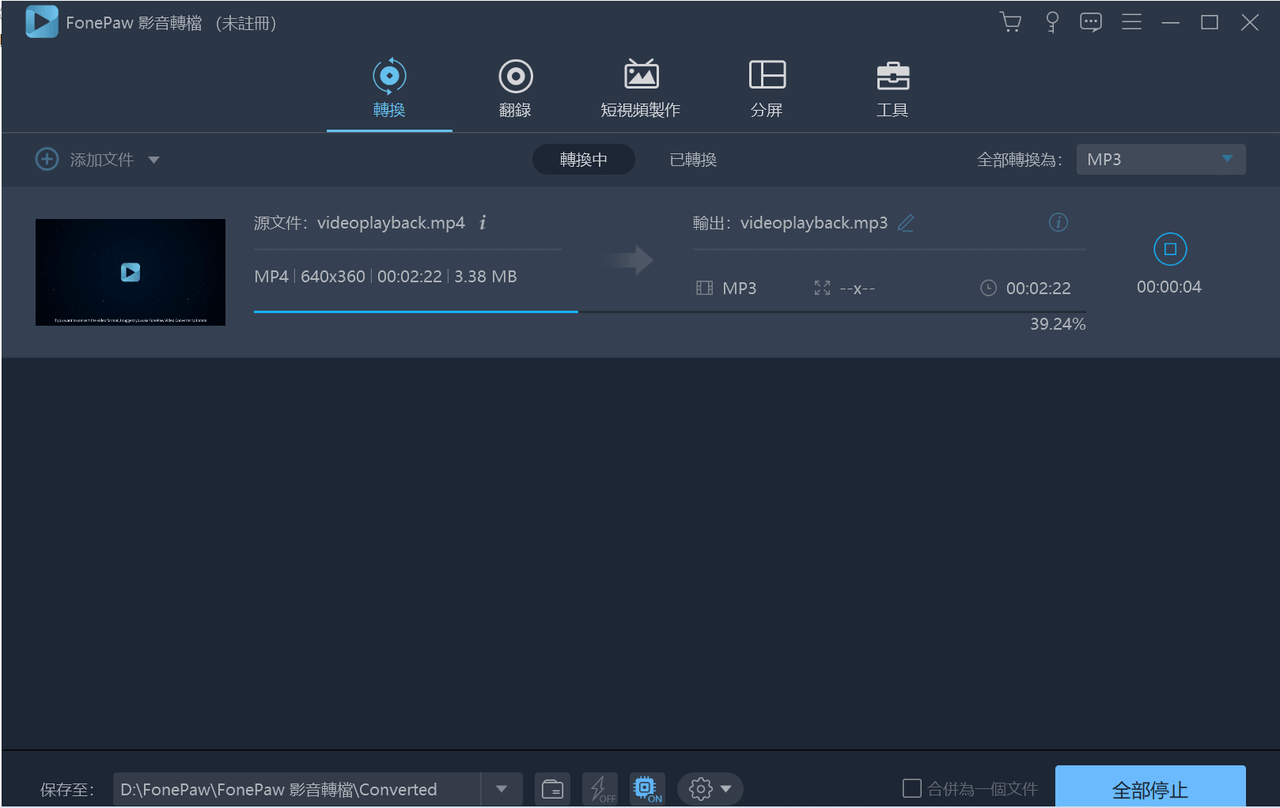Show the 轉換中 list

point(584,159)
